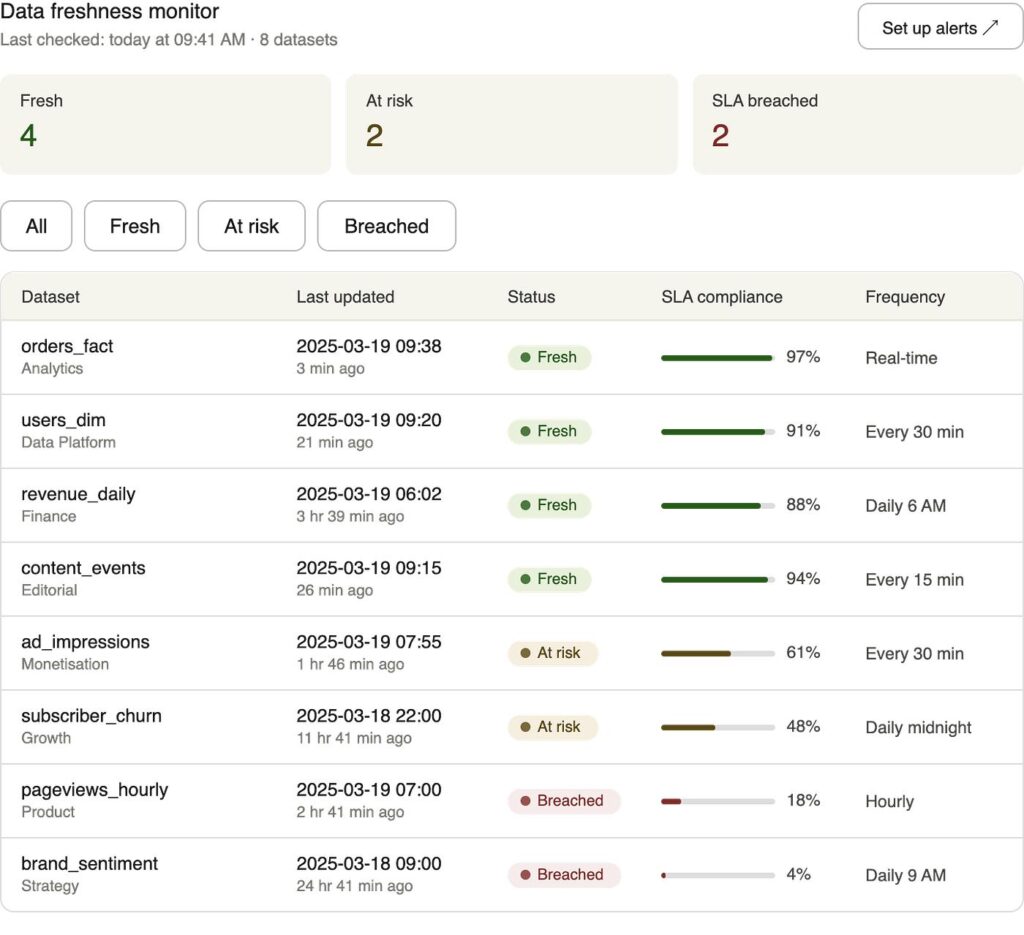1024x935 pixels.
Task: Select the At risk filter tab
Action: [x=251, y=226]
